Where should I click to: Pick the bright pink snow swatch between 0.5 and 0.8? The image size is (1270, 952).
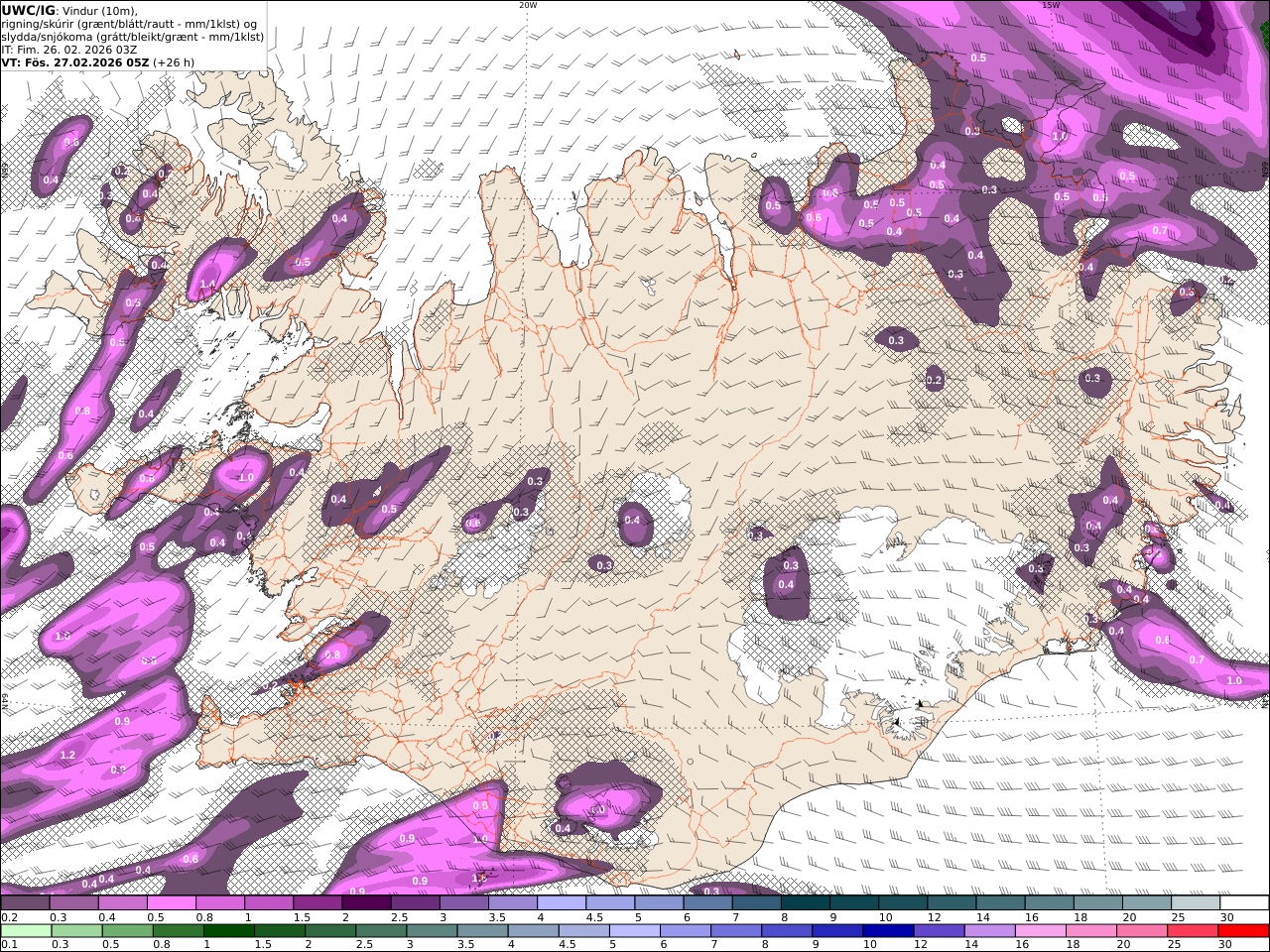pos(171,903)
